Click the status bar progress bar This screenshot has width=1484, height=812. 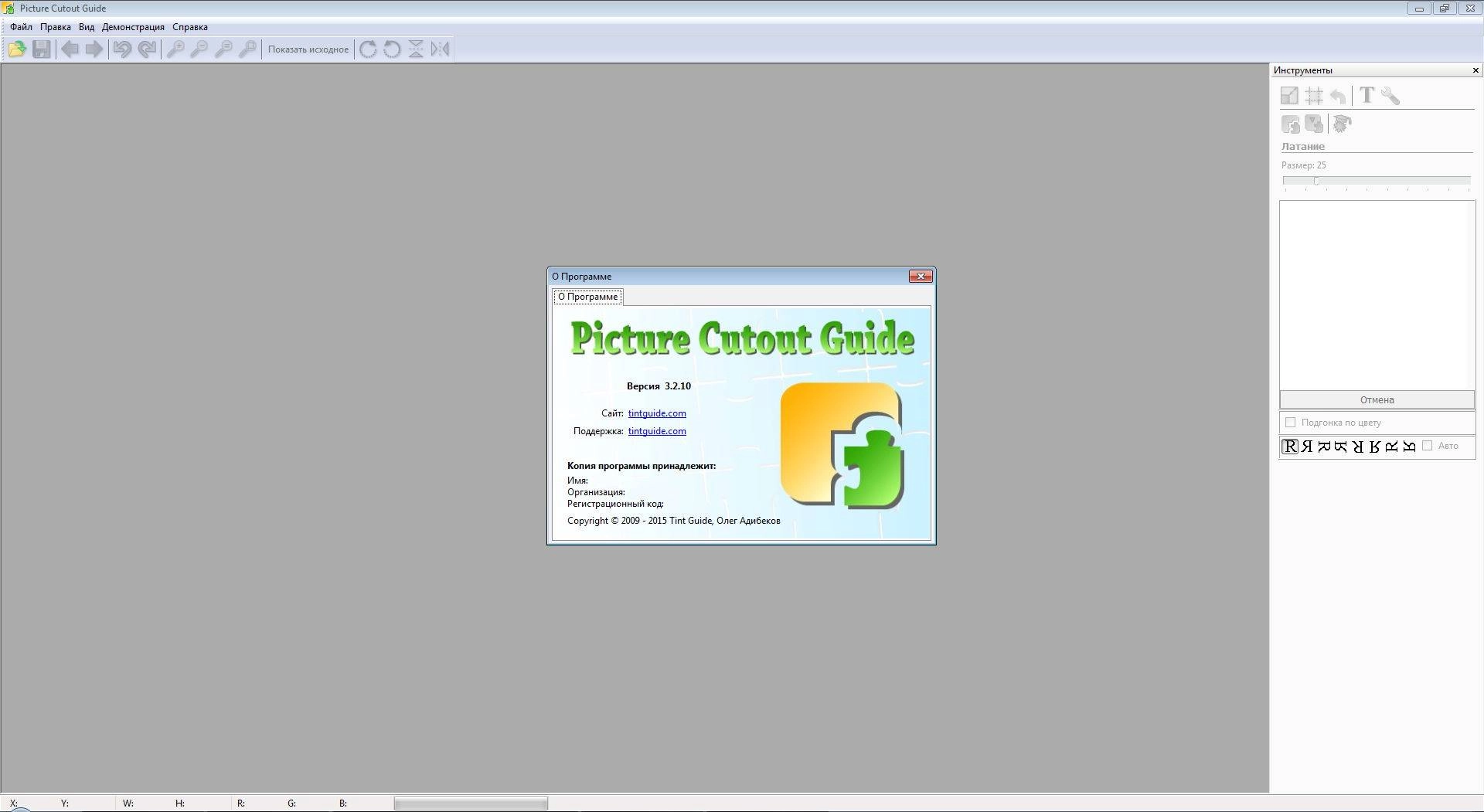pos(471,804)
